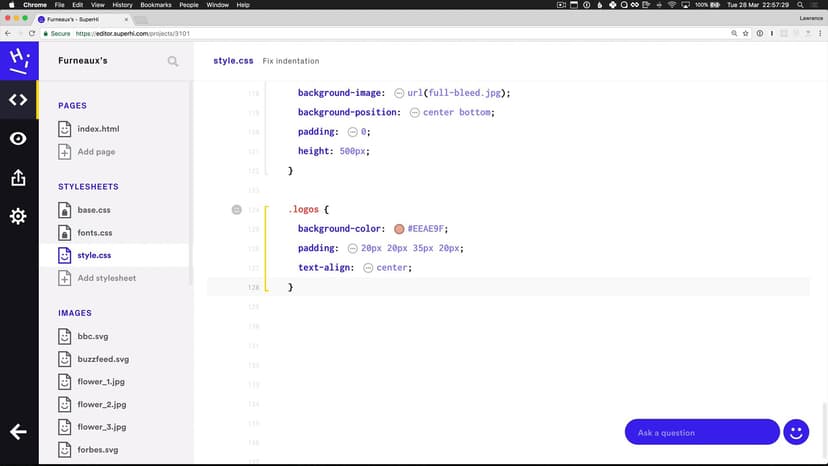Open the code editor view icon

coord(18,99)
